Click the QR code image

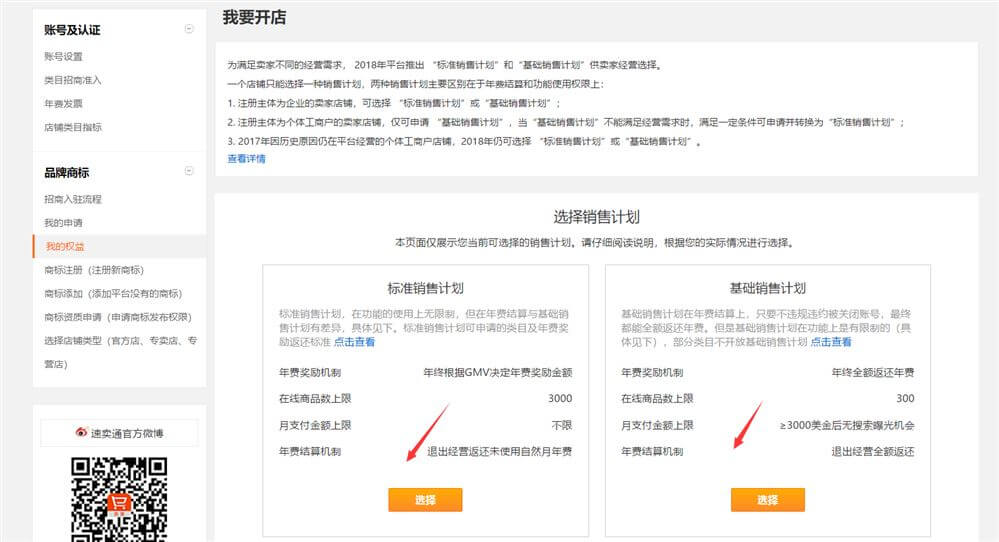[119, 497]
